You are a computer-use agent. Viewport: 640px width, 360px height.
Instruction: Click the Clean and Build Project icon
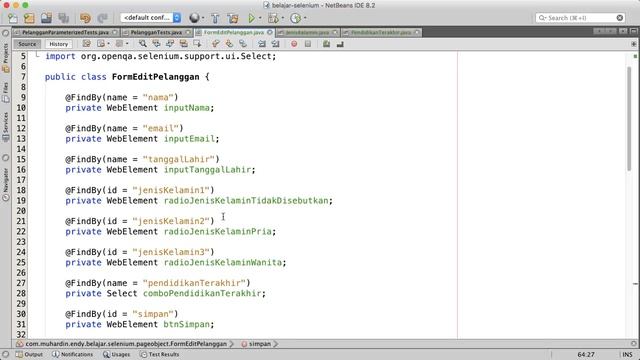pos(233,18)
